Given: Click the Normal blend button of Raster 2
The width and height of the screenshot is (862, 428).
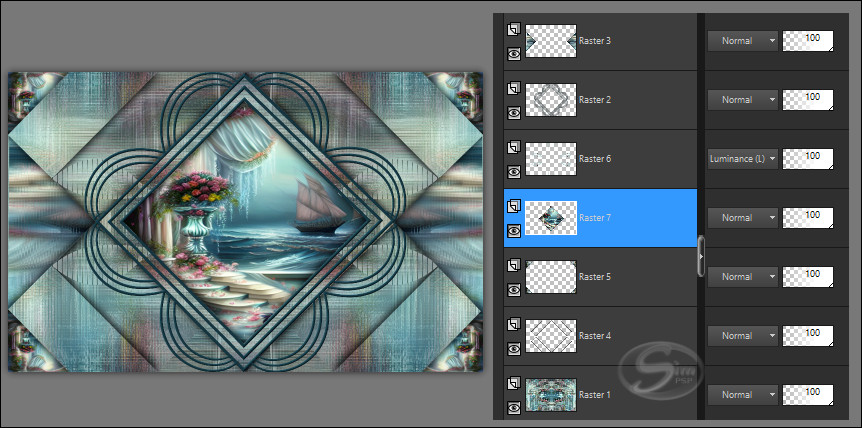Looking at the screenshot, I should [742, 100].
